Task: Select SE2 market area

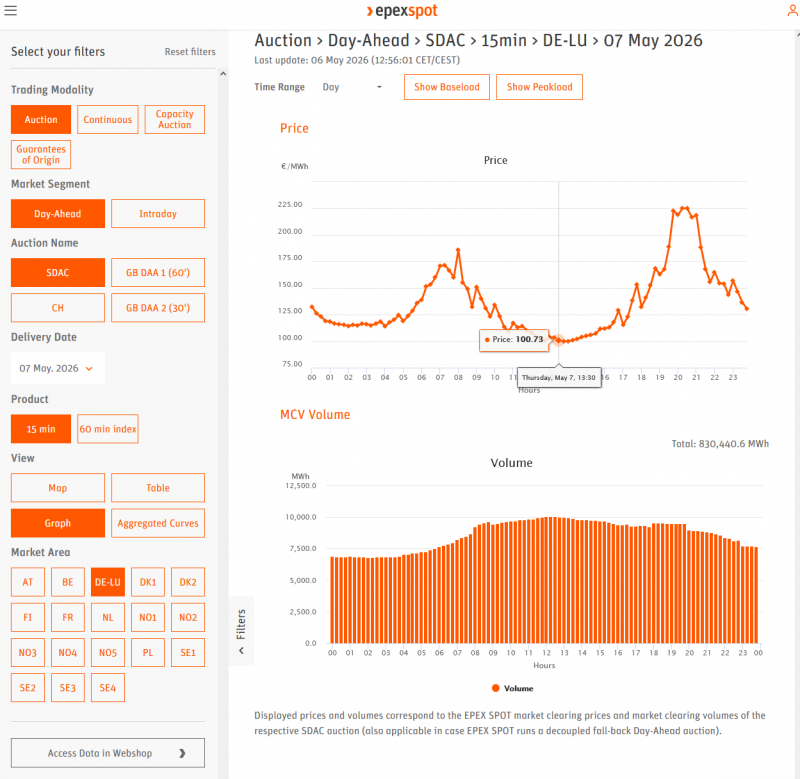Action: tap(28, 688)
